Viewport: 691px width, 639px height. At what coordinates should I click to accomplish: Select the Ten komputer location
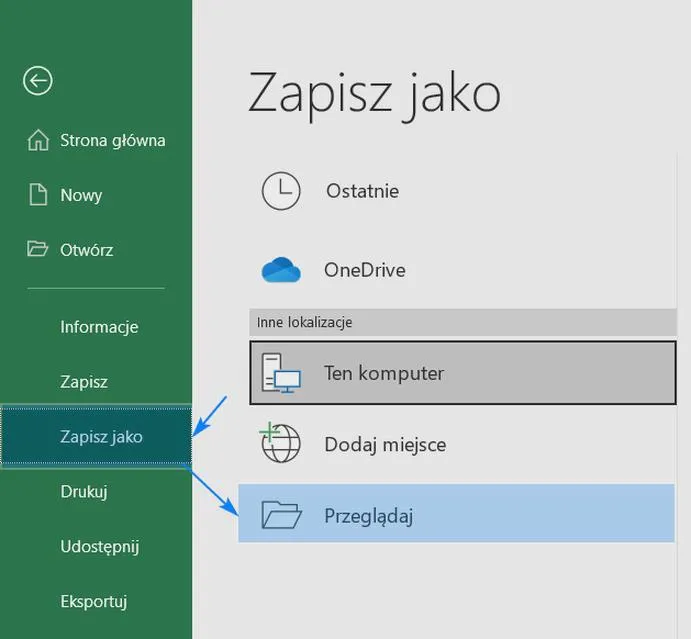(x=463, y=373)
